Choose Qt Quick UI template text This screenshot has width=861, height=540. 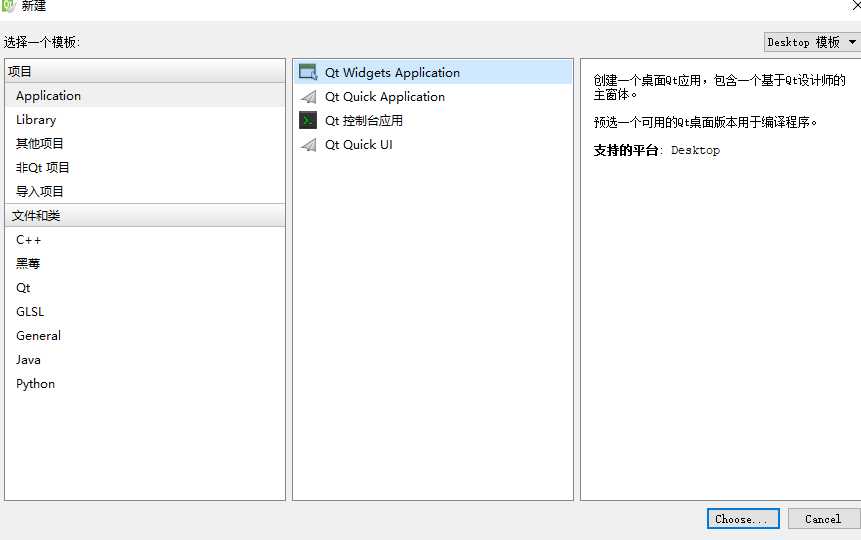point(359,144)
